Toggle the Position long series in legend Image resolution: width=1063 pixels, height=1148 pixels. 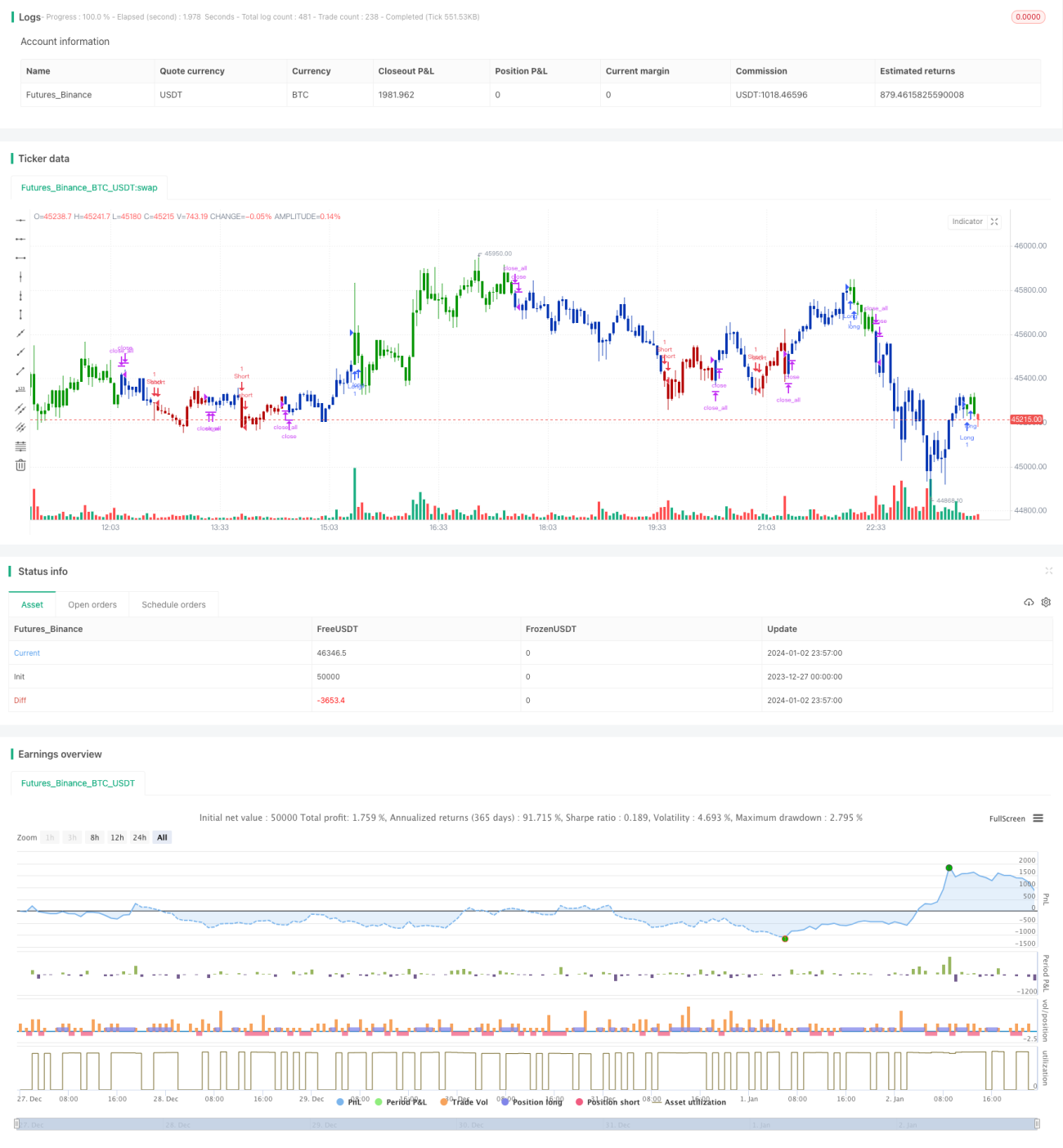coord(531,1102)
